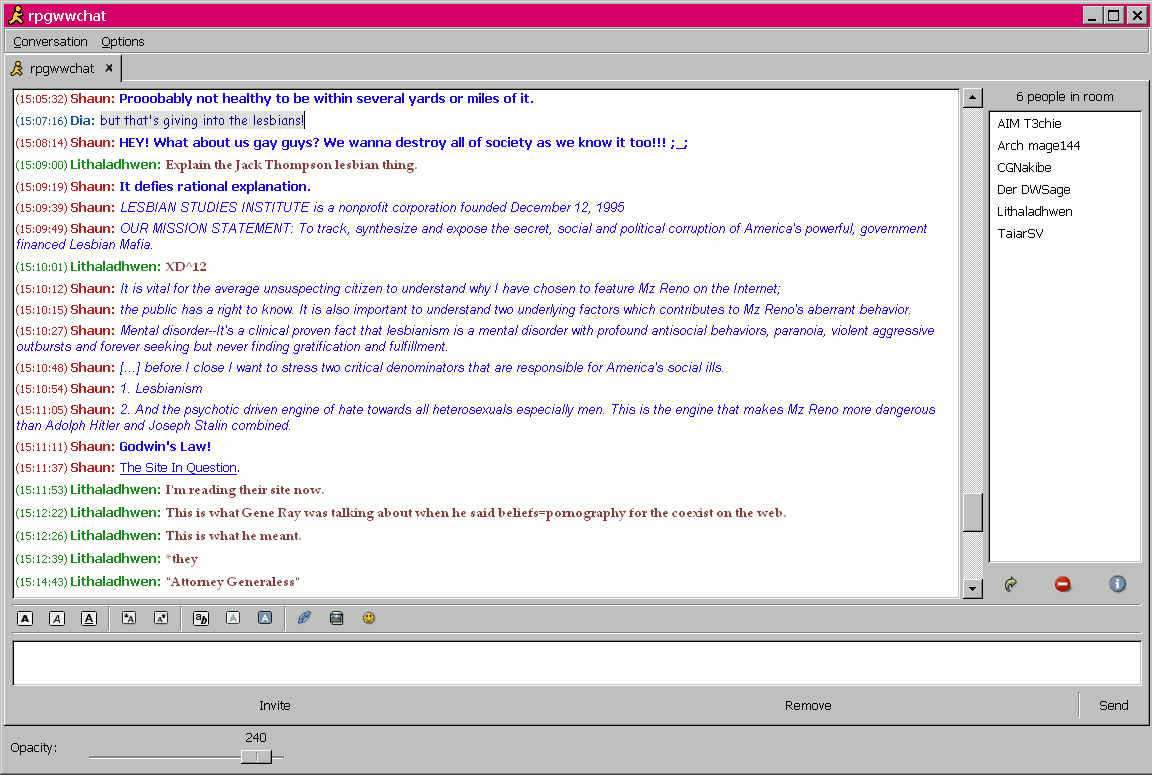The height and width of the screenshot is (775, 1152).
Task: Toggle bold text formatting
Action: click(x=25, y=619)
